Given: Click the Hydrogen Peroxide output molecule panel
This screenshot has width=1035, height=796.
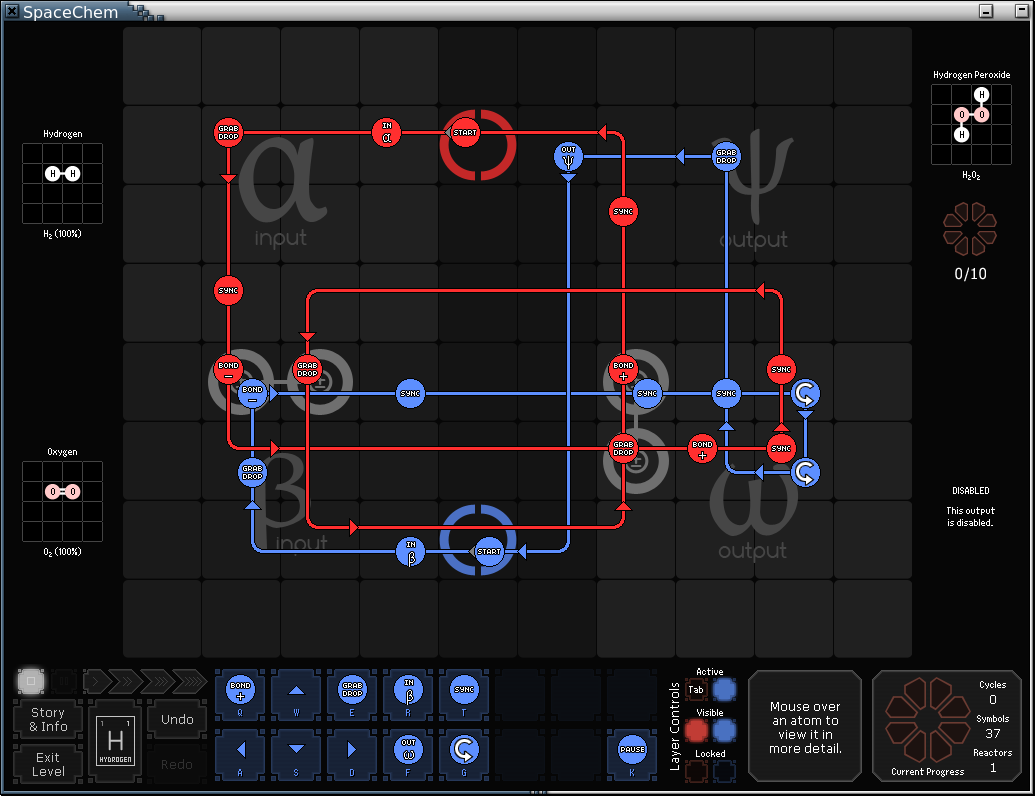Looking at the screenshot, I should [x=971, y=124].
